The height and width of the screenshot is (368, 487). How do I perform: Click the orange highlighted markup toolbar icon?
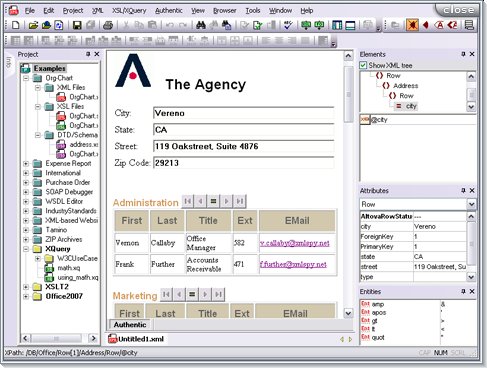click(412, 25)
